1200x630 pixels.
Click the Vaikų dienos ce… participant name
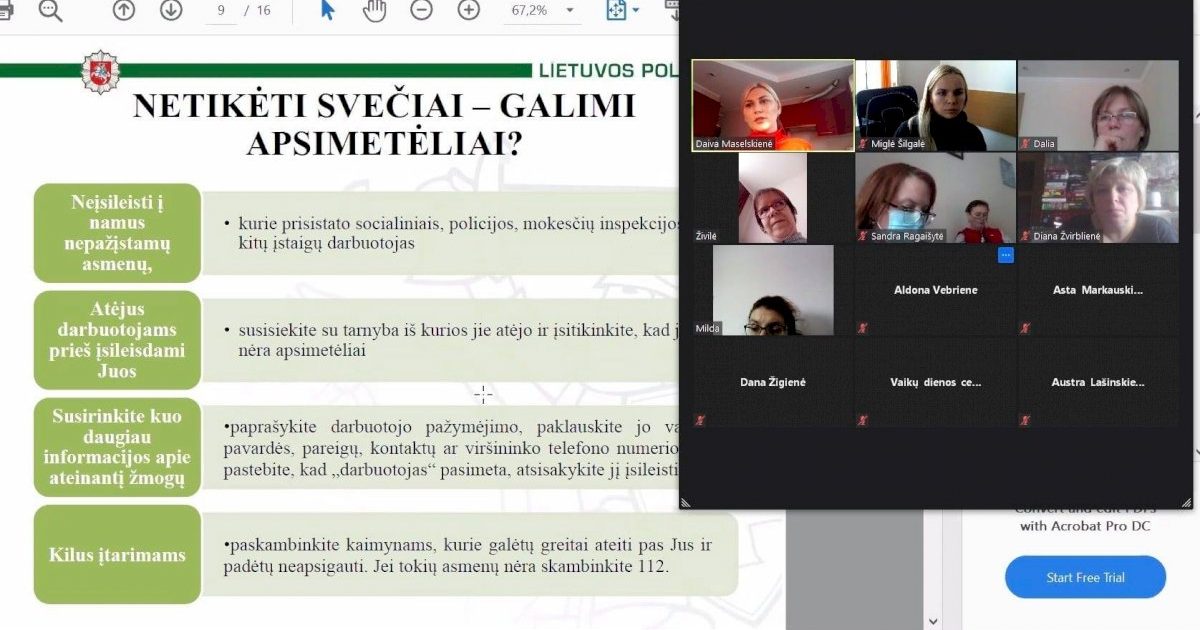click(936, 382)
